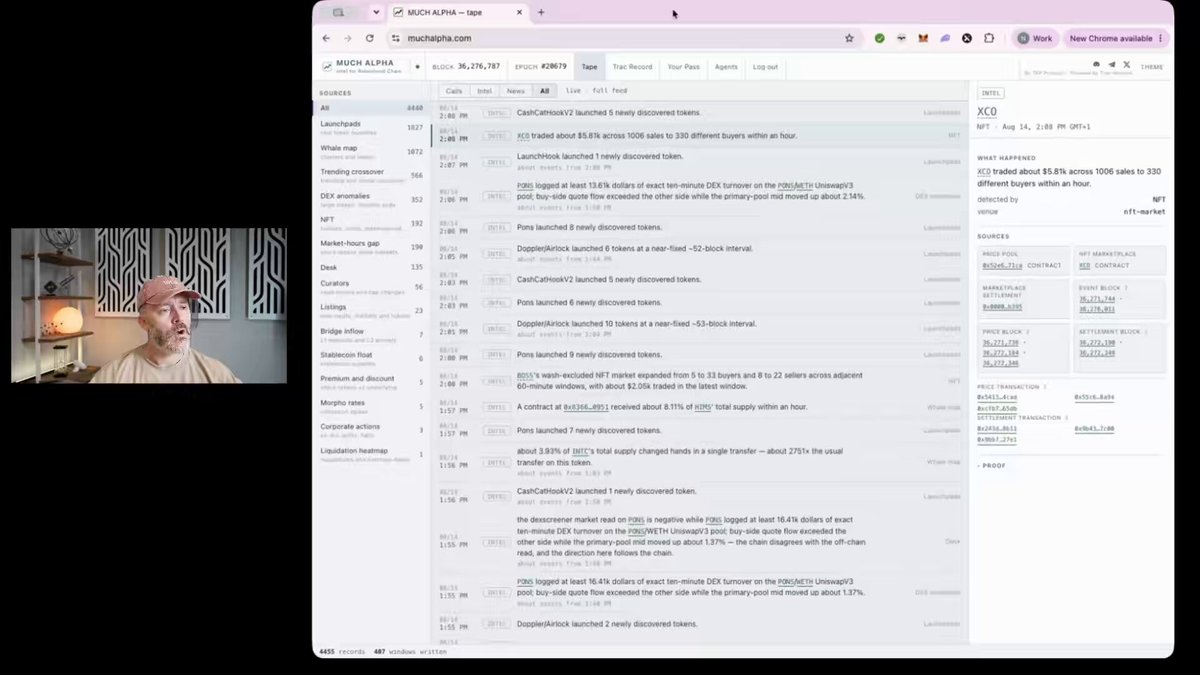
Task: Open the INTC token link in feed
Action: (580, 451)
